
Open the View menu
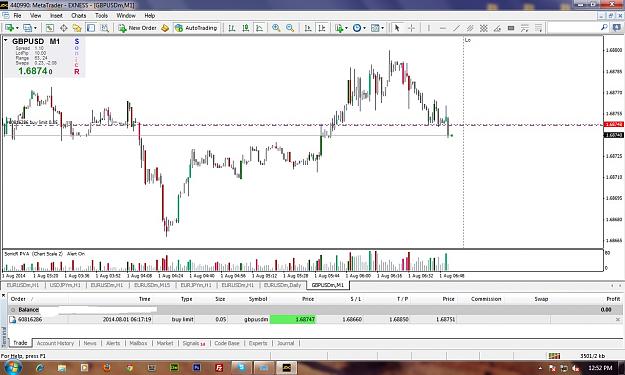tap(35, 16)
